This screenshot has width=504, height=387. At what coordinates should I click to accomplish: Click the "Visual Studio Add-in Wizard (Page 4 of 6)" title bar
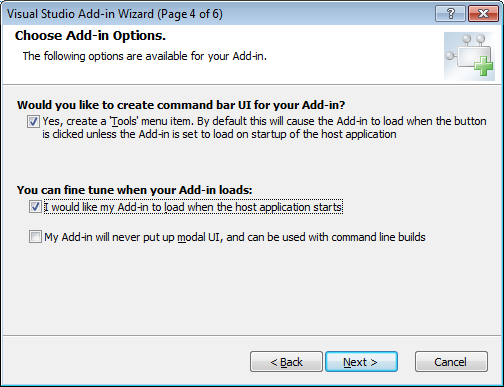115,14
